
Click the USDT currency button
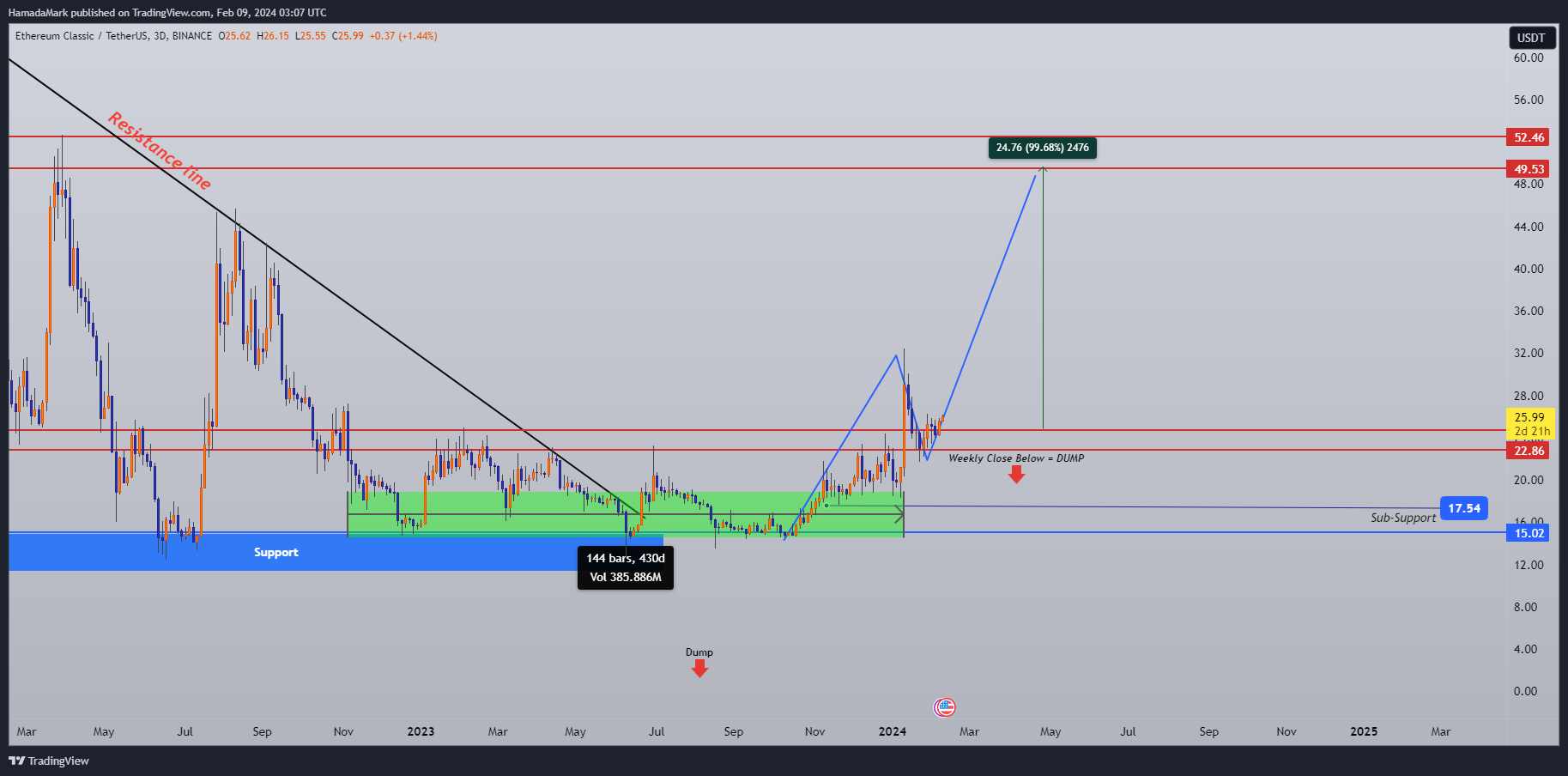point(1531,38)
